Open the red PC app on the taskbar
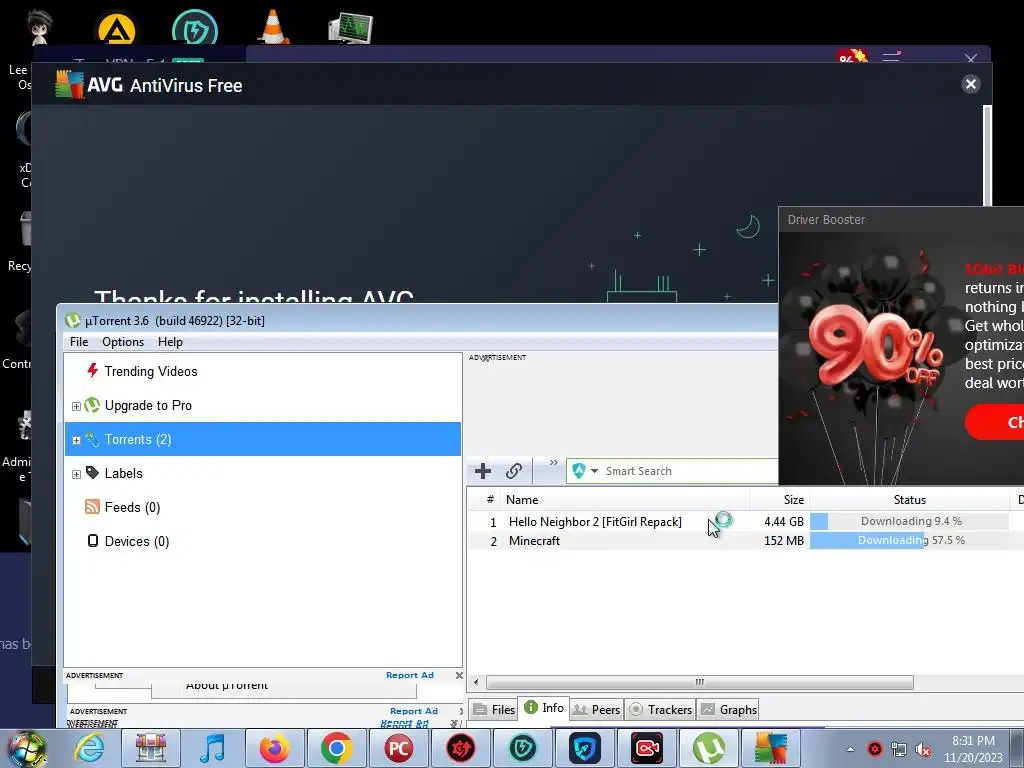 point(398,748)
